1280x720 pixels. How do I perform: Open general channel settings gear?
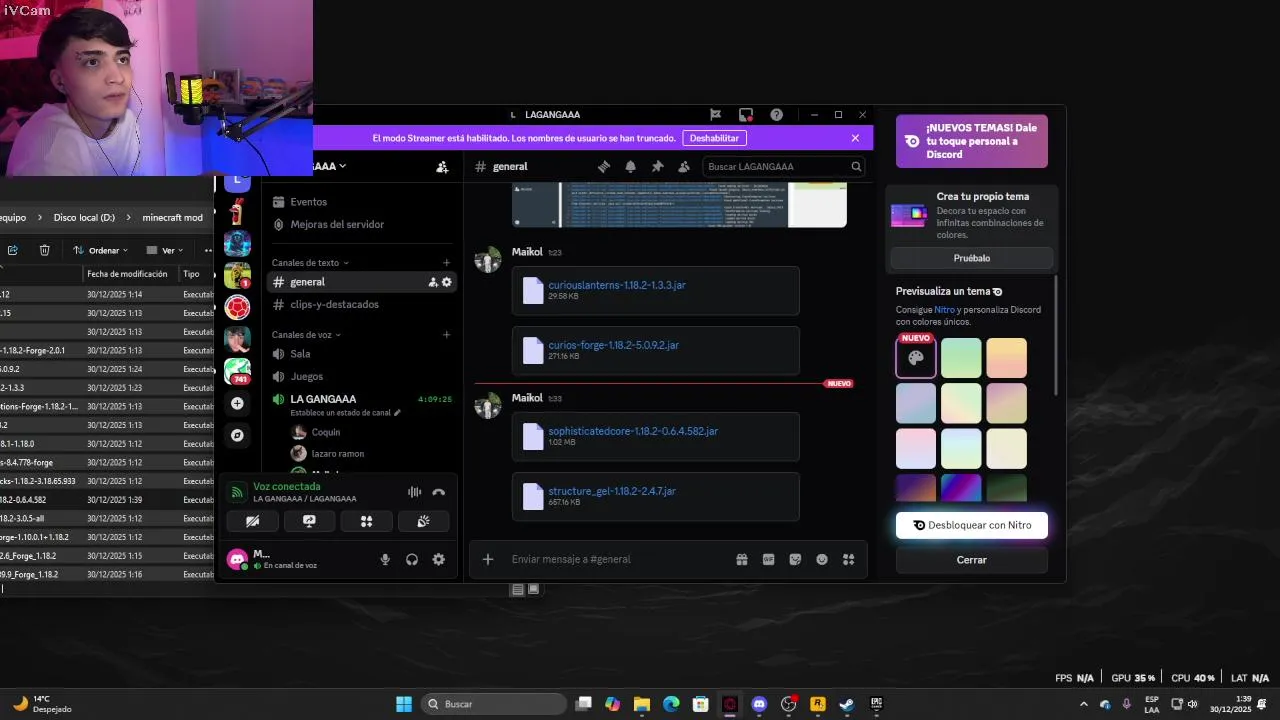click(447, 282)
